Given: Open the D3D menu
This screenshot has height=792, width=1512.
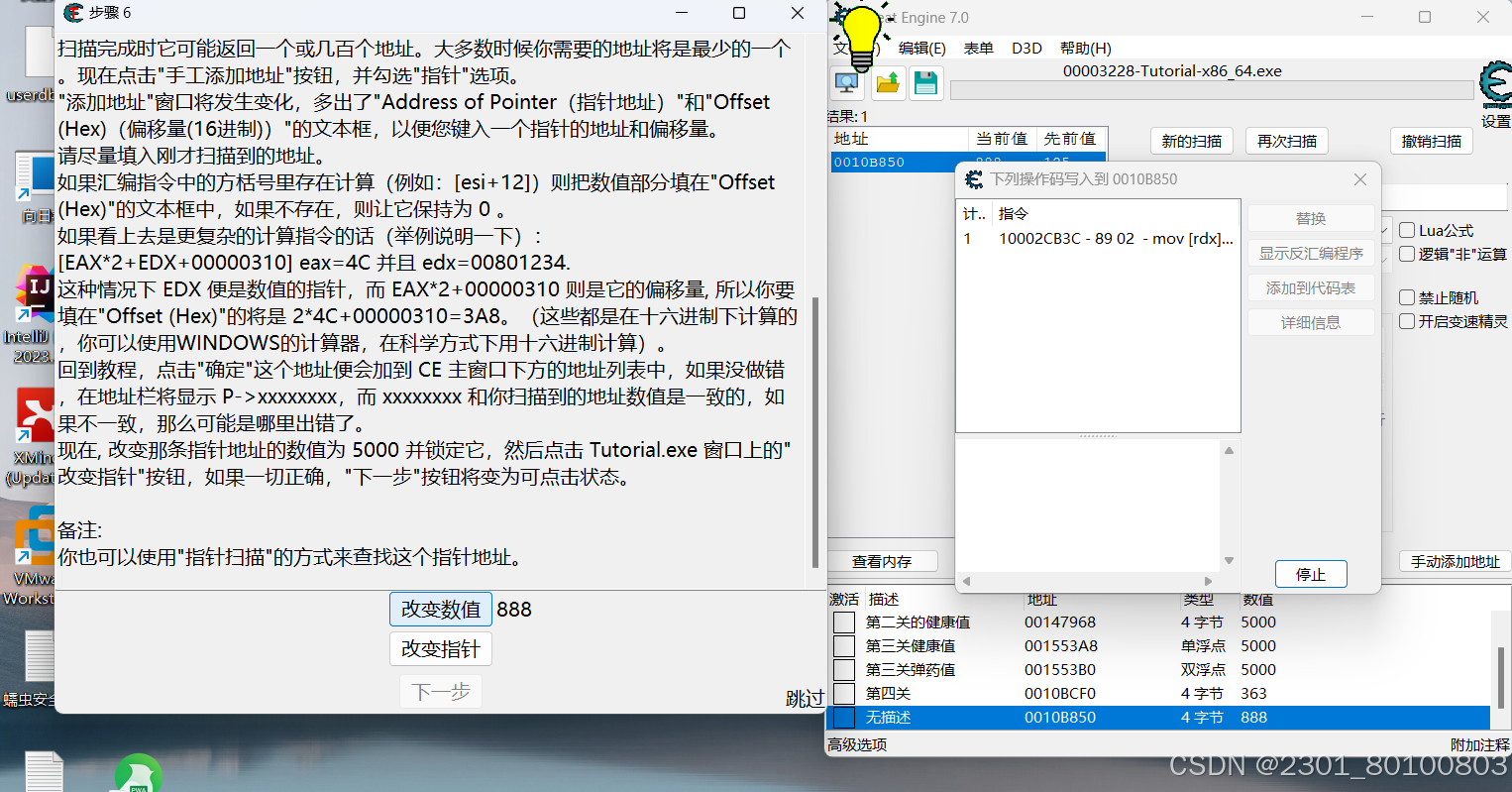Looking at the screenshot, I should tap(1026, 48).
